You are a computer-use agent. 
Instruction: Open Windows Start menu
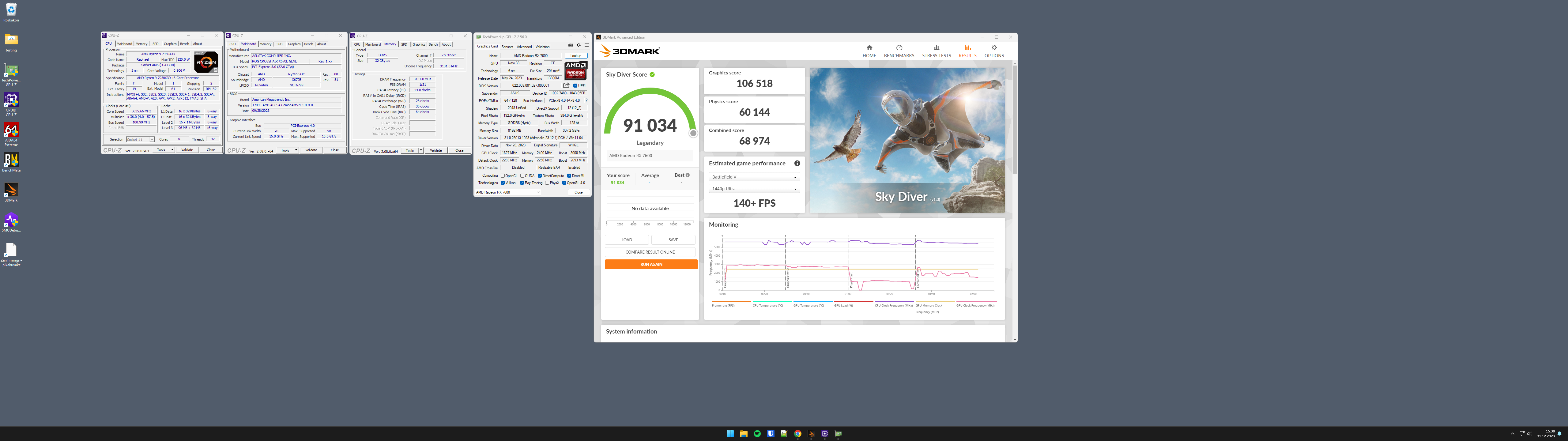[x=730, y=434]
